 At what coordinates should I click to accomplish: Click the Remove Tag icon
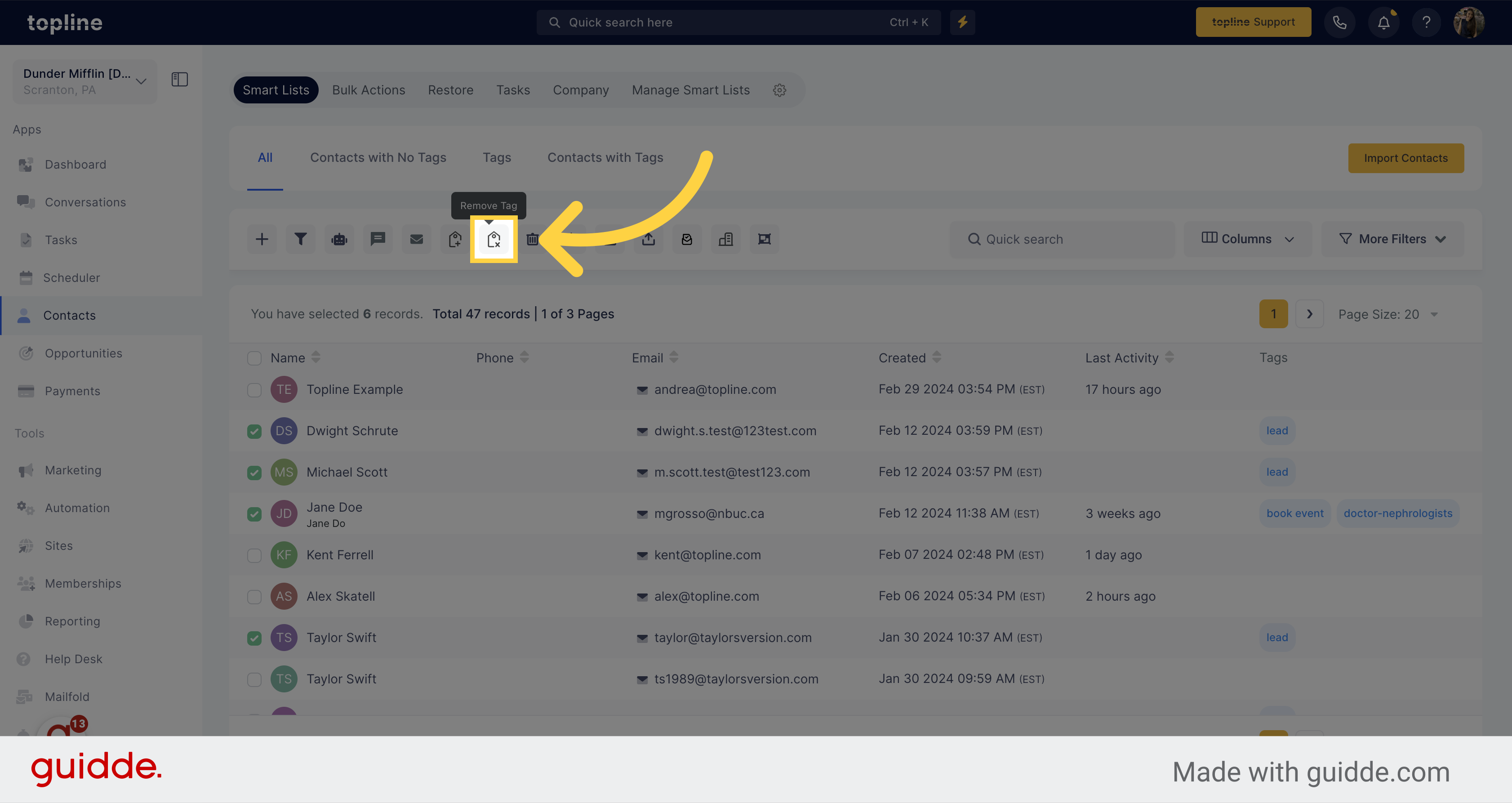[494, 240]
